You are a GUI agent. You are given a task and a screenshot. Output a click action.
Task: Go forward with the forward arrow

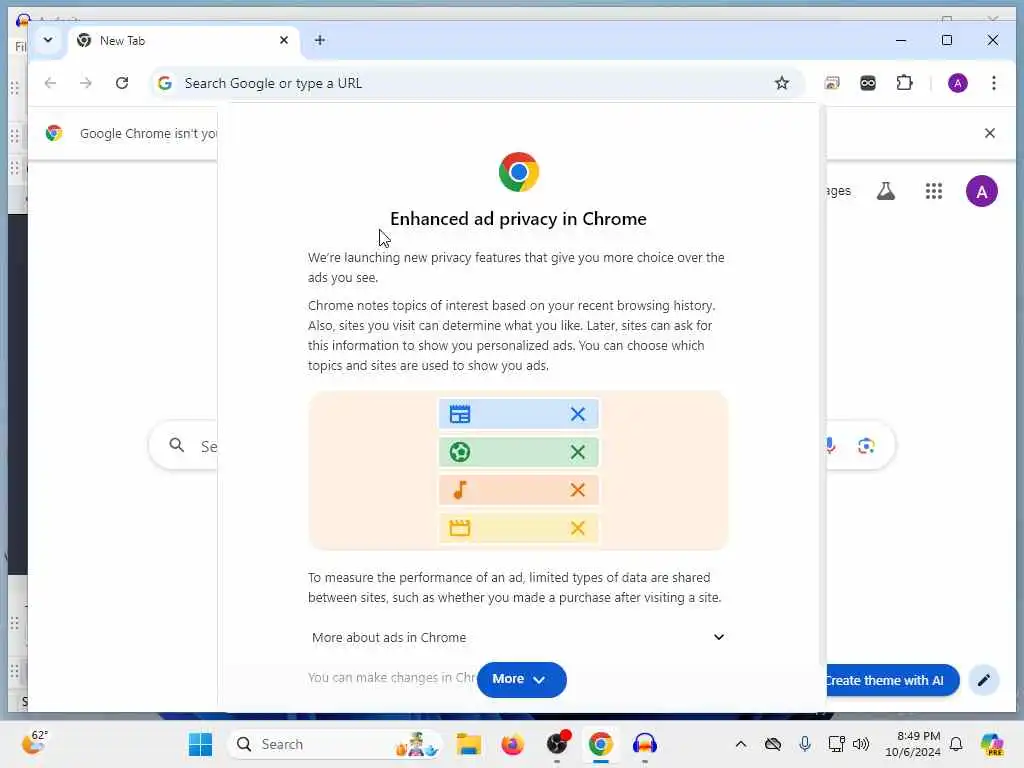point(86,83)
